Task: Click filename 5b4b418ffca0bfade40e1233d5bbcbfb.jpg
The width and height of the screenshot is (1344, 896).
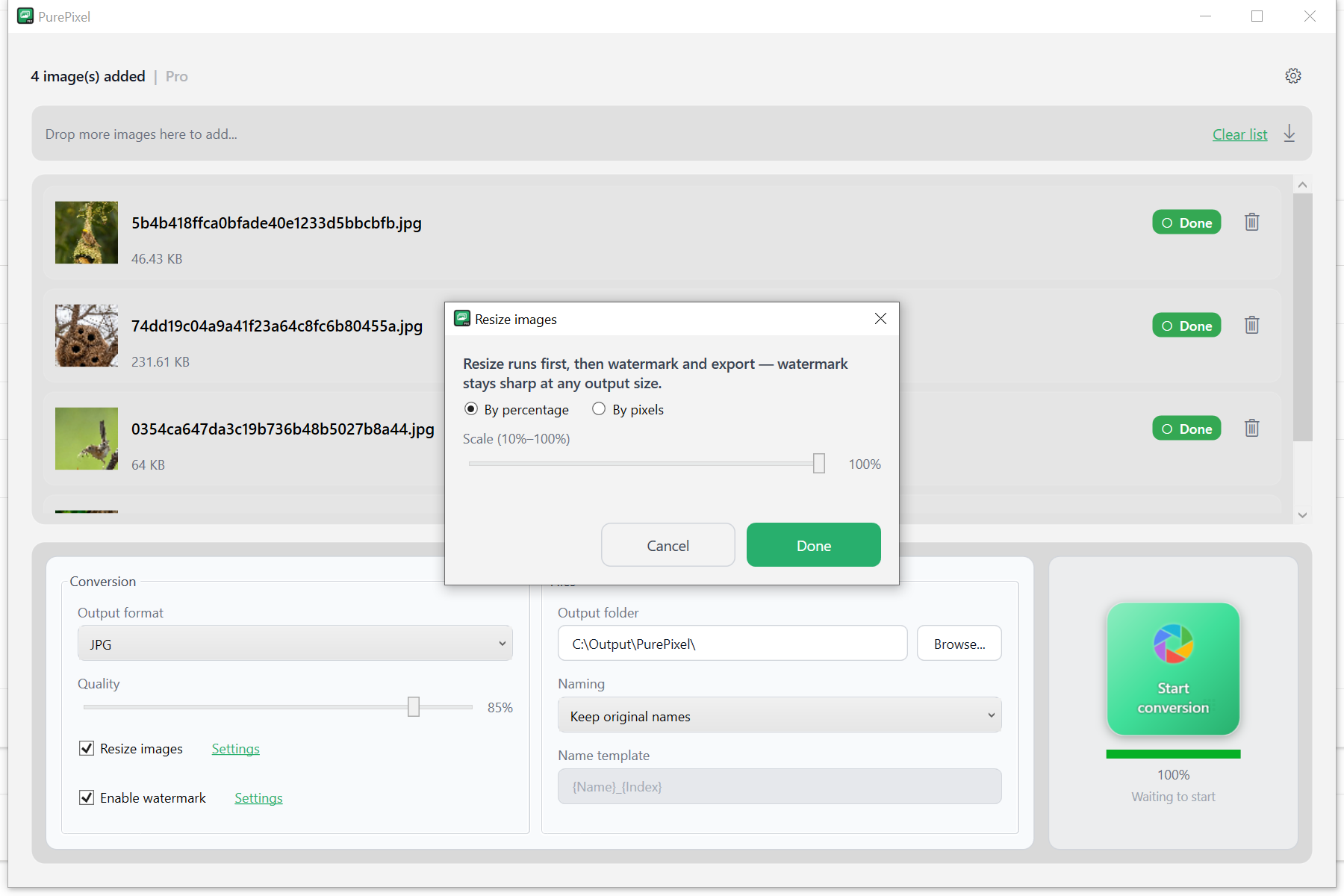Action: click(x=276, y=223)
